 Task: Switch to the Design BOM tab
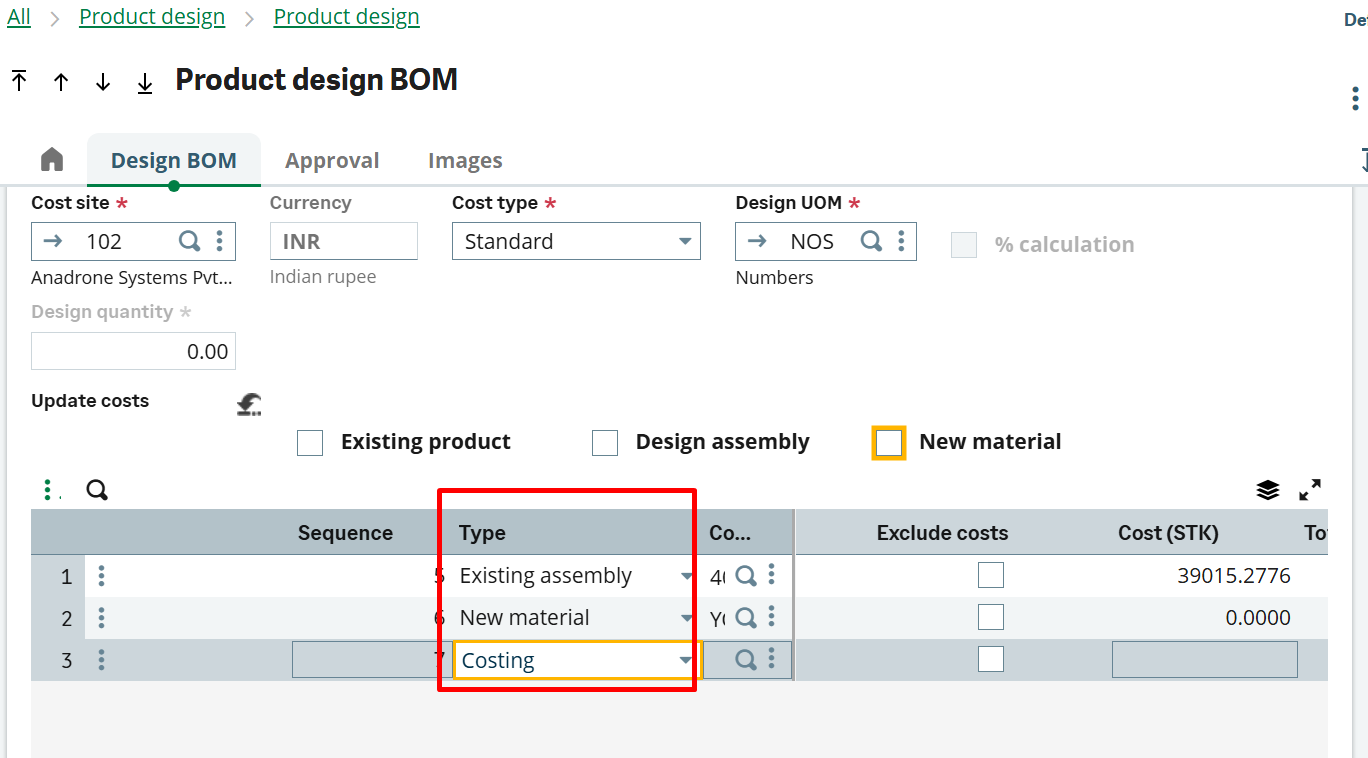174,160
